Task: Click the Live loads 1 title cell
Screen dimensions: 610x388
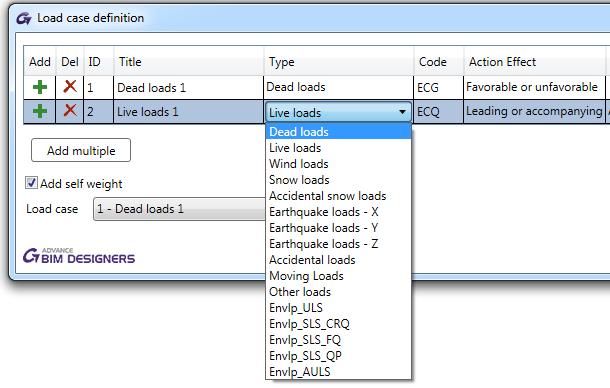Action: 188,112
